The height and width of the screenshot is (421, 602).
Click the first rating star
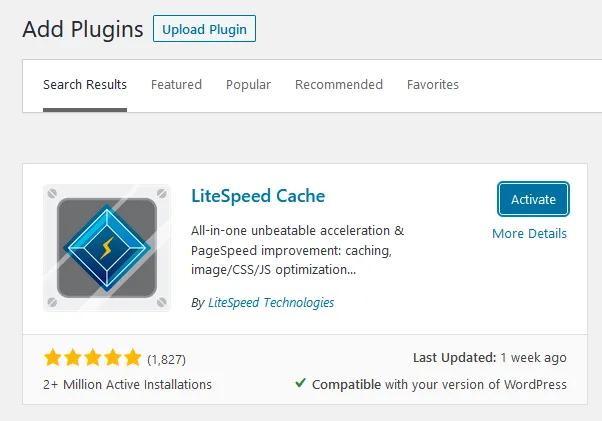click(x=53, y=357)
